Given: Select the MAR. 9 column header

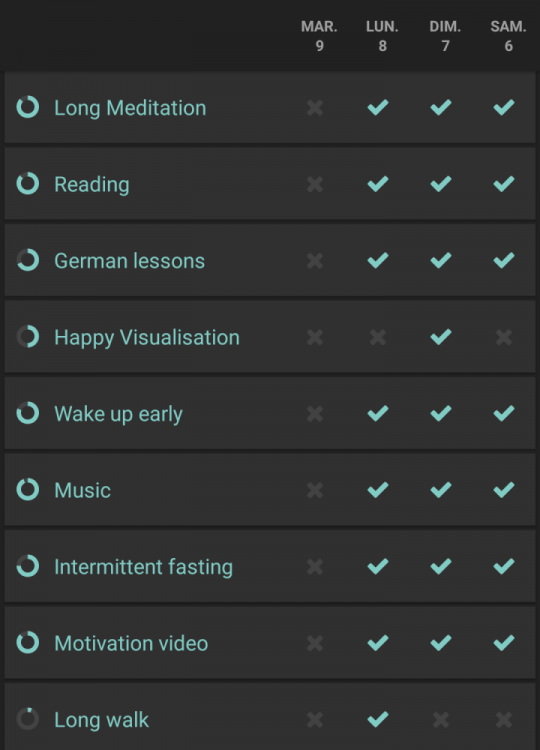Looking at the screenshot, I should [319, 36].
